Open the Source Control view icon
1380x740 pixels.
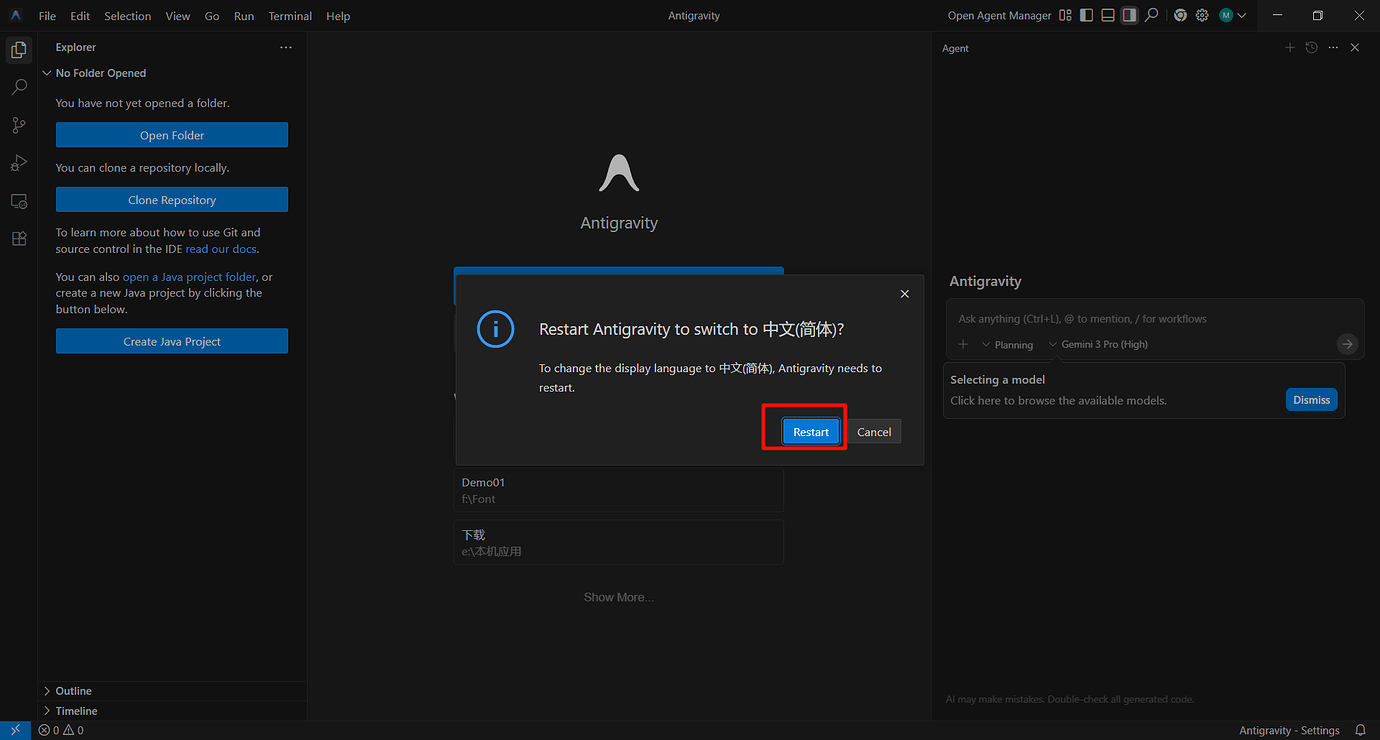tap(18, 125)
